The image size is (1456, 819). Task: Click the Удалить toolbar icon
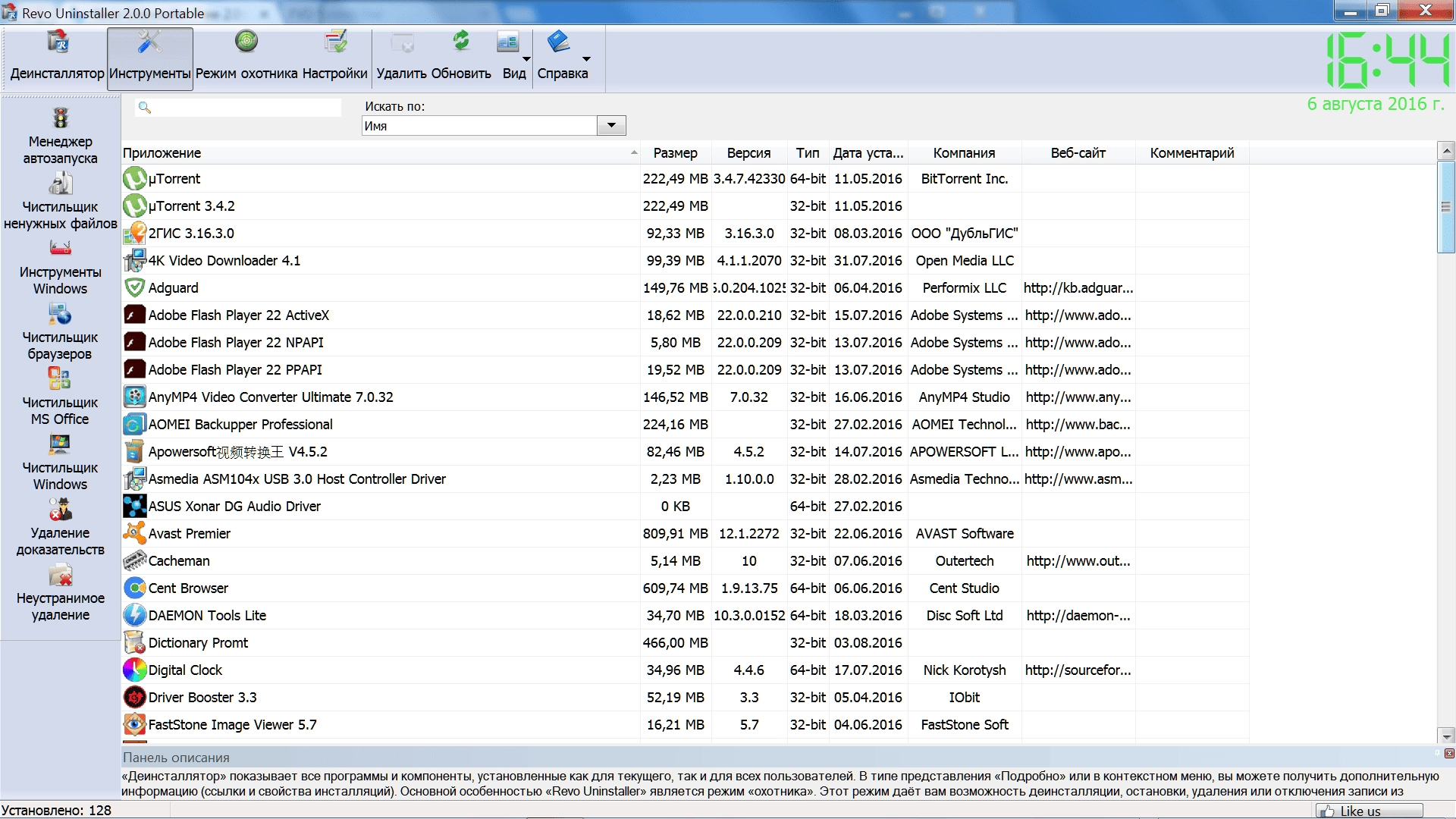coord(402,42)
